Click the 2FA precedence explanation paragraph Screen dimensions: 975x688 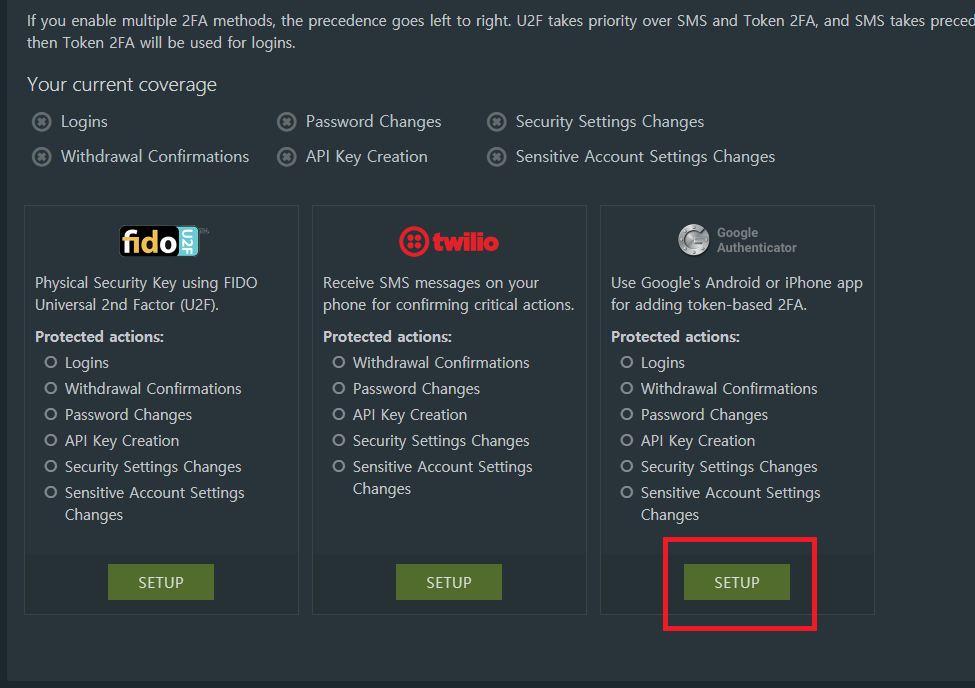click(x=501, y=32)
